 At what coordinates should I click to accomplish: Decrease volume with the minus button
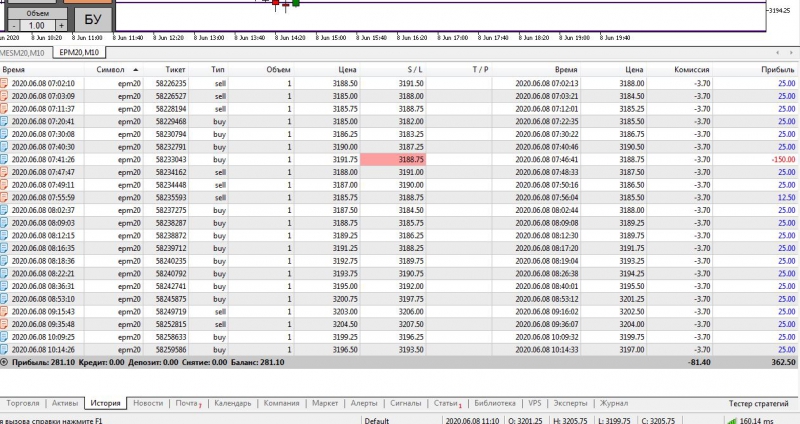click(14, 26)
